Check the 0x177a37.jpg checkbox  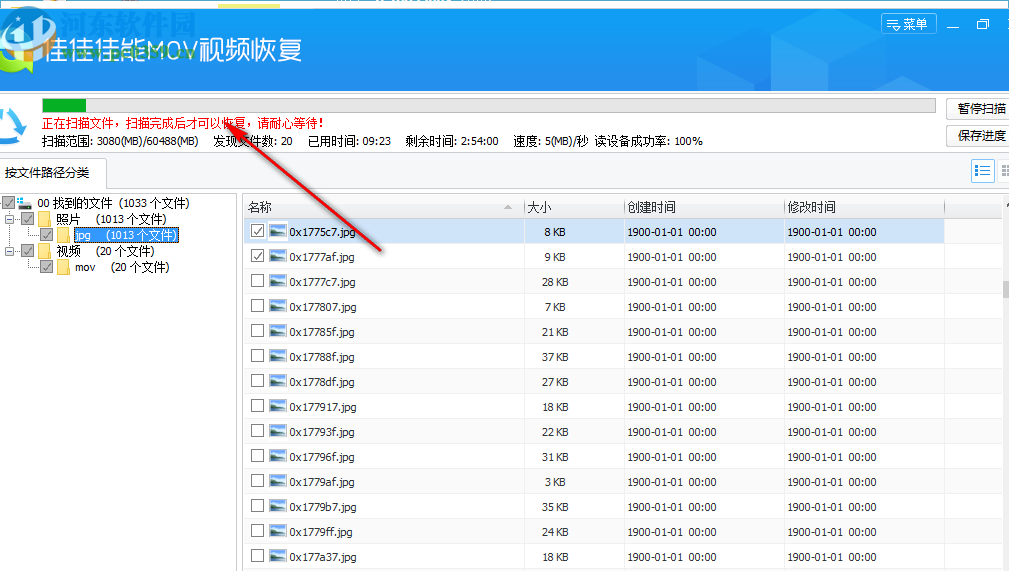(257, 556)
